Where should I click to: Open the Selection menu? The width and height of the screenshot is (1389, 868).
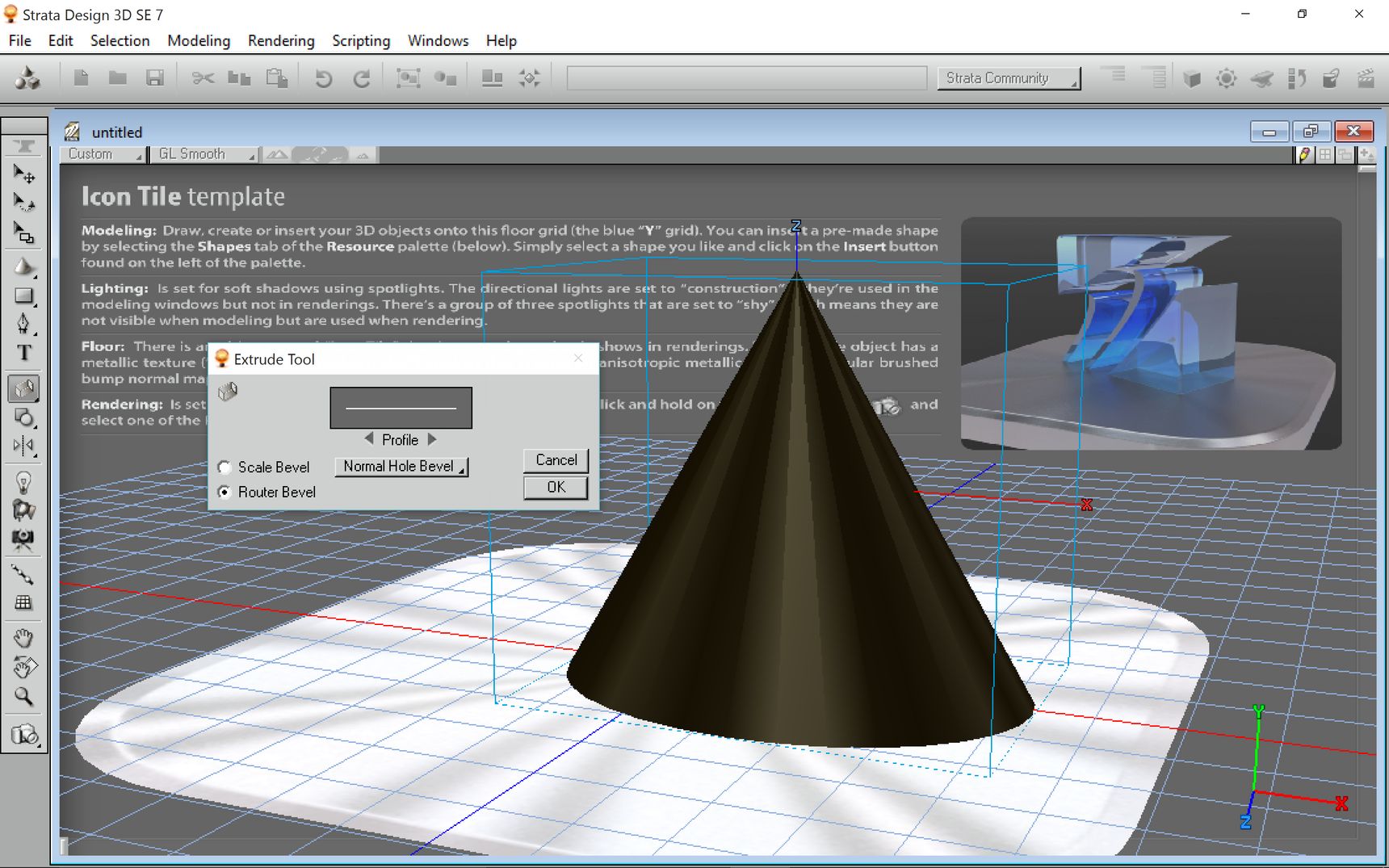pos(120,40)
